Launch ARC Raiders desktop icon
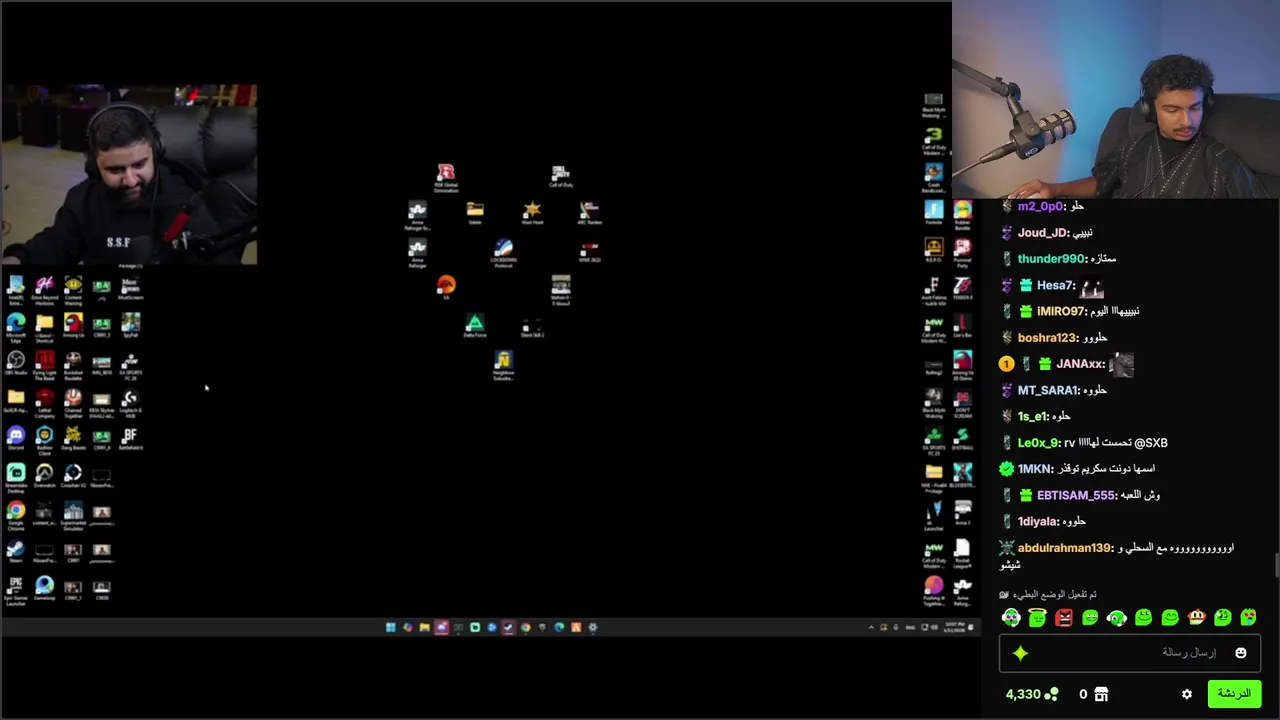The image size is (1280, 720). 589,214
